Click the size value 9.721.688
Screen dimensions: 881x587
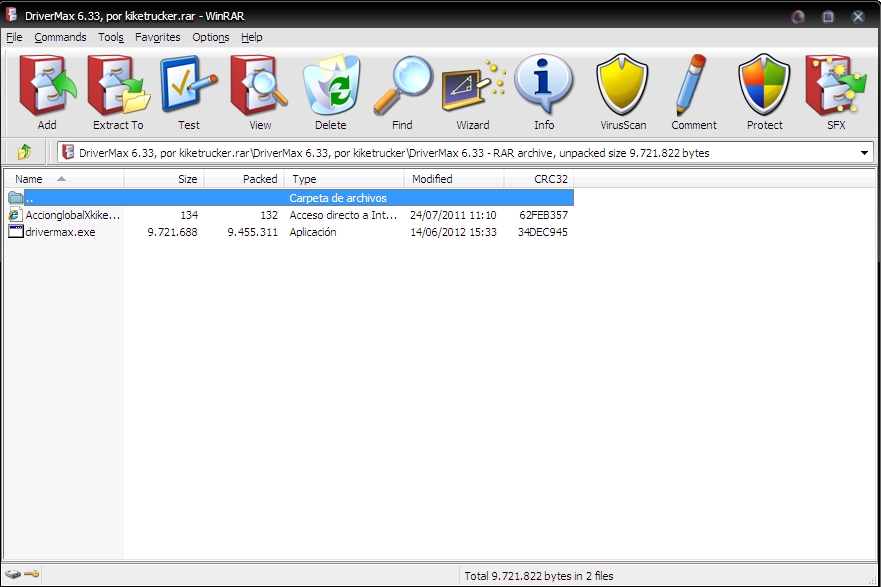[172, 232]
